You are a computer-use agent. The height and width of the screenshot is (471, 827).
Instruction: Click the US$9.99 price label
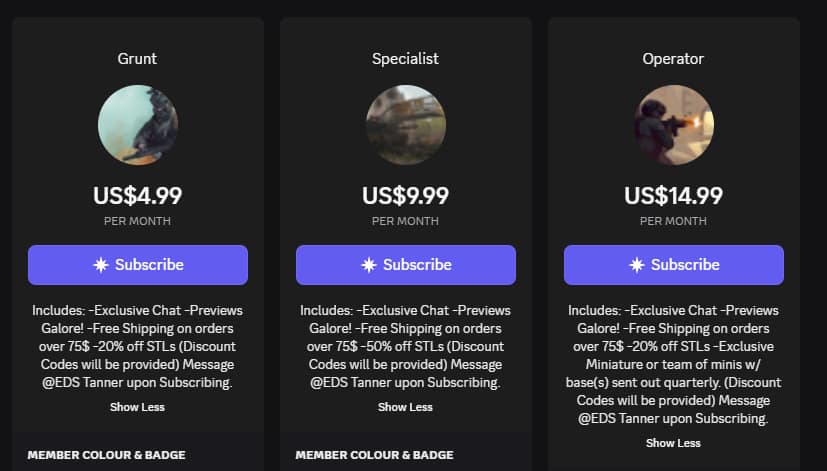tap(405, 196)
